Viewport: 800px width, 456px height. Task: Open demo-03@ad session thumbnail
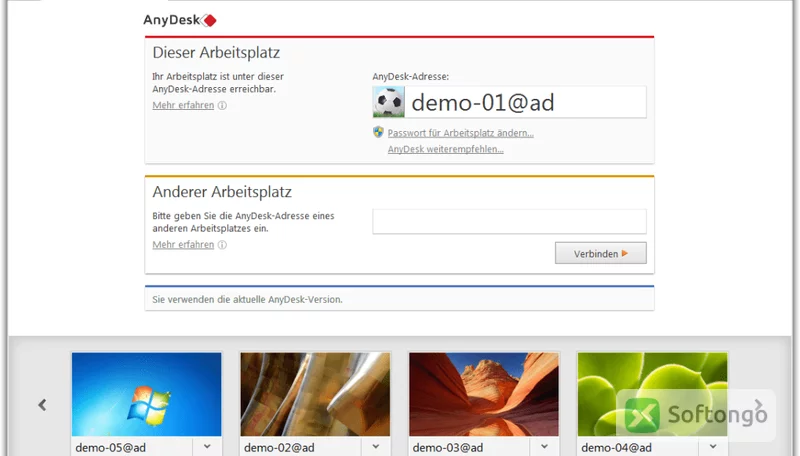[x=484, y=394]
